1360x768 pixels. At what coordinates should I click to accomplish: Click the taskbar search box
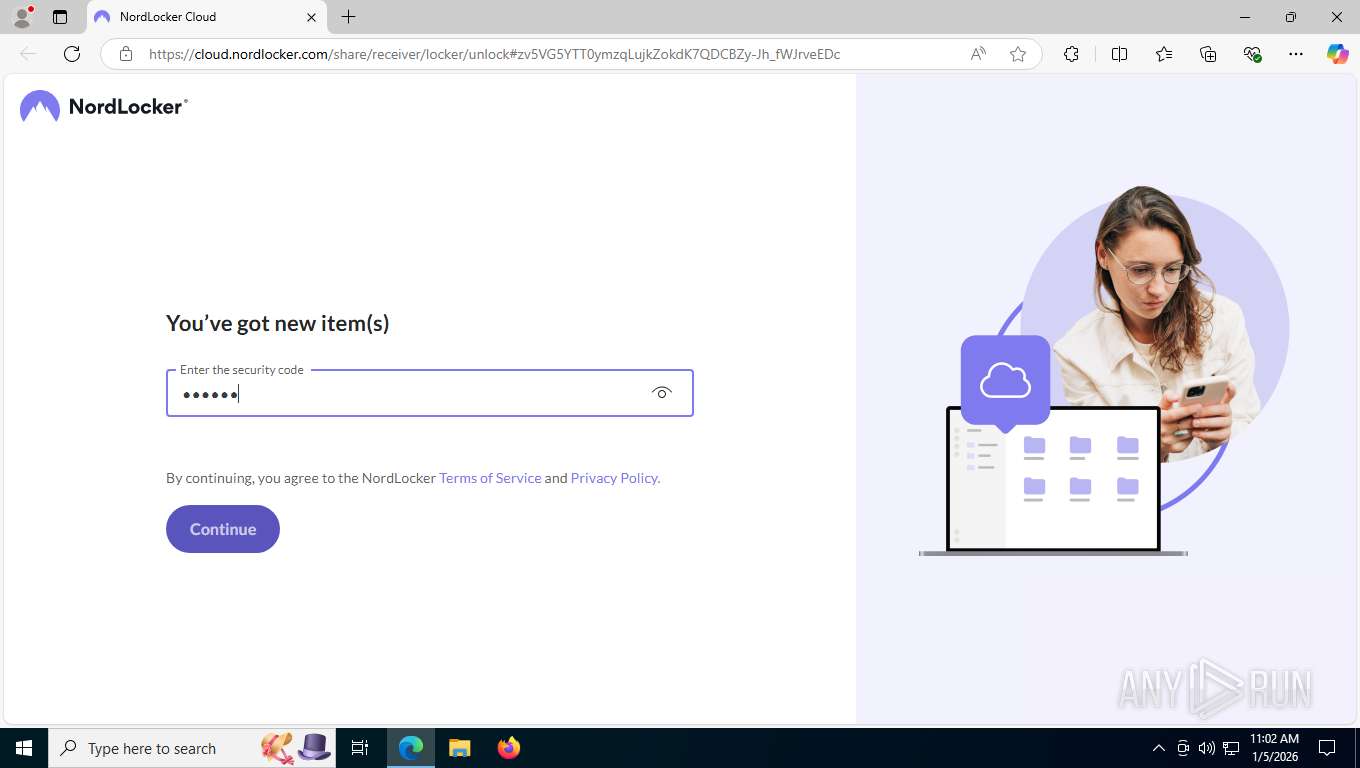point(193,748)
